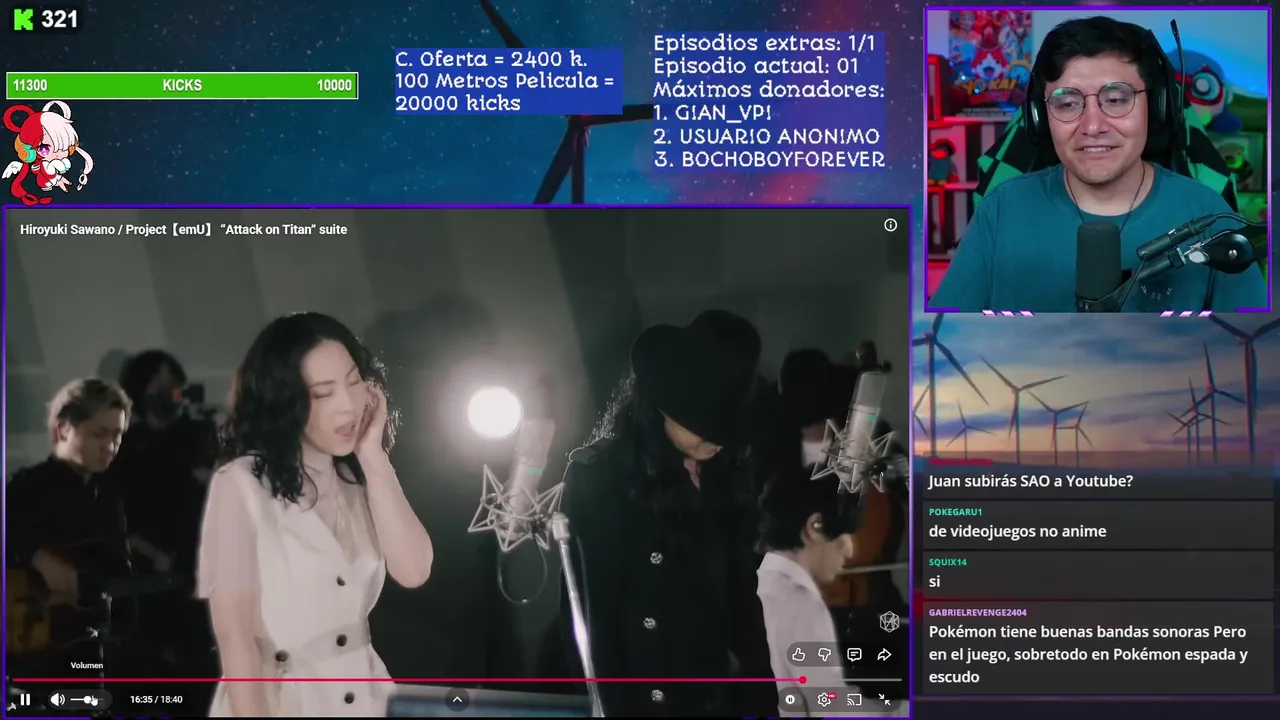Click the "Episodio actual: 01" text
The height and width of the screenshot is (720, 1280).
pos(756,67)
